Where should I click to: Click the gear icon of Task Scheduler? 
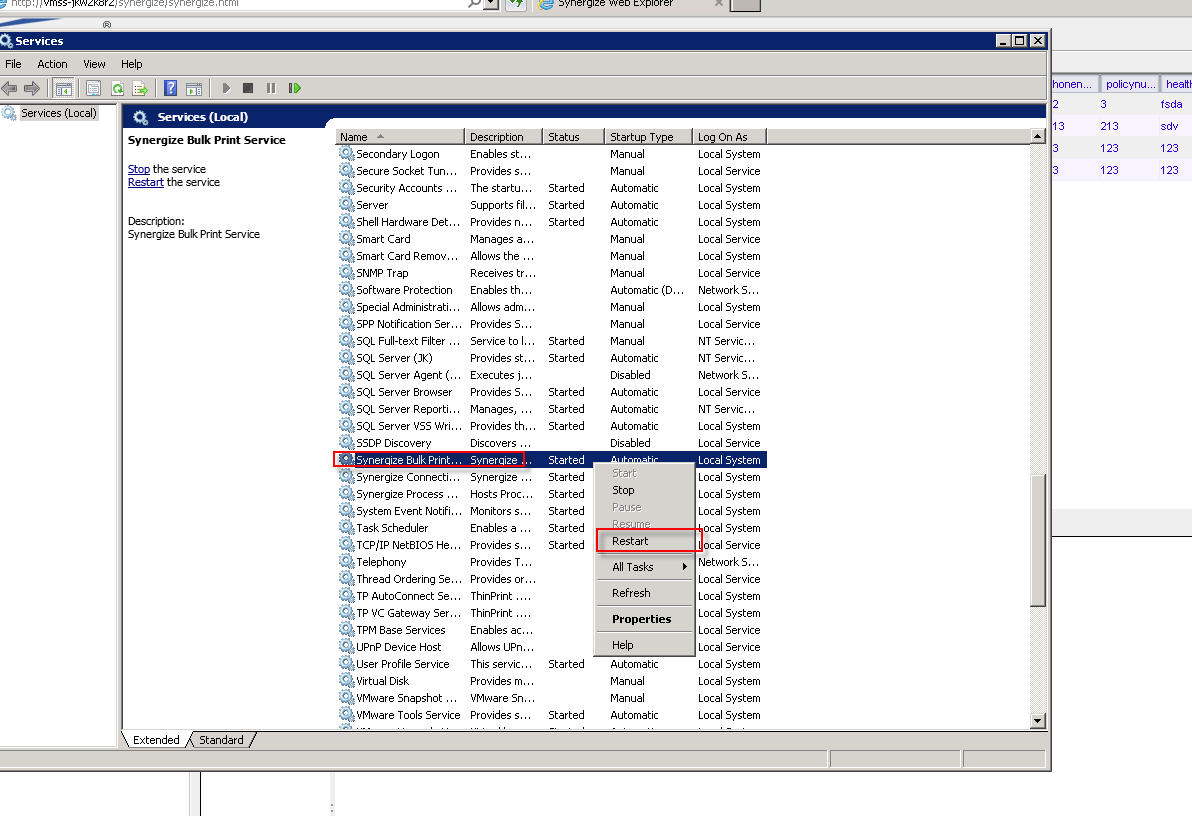(347, 528)
